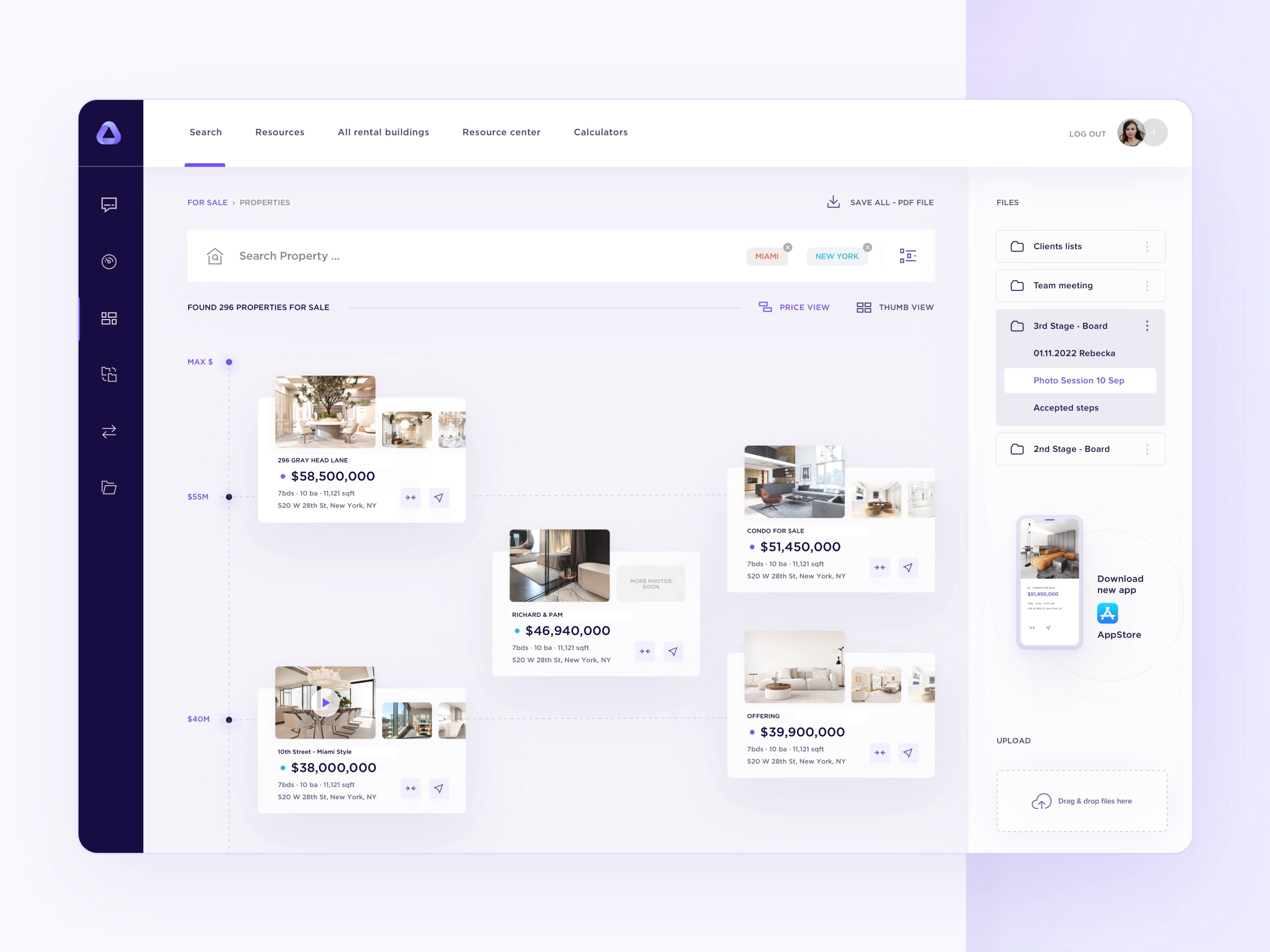The image size is (1270, 952).
Task: Open Clients lists options menu
Action: (1147, 247)
